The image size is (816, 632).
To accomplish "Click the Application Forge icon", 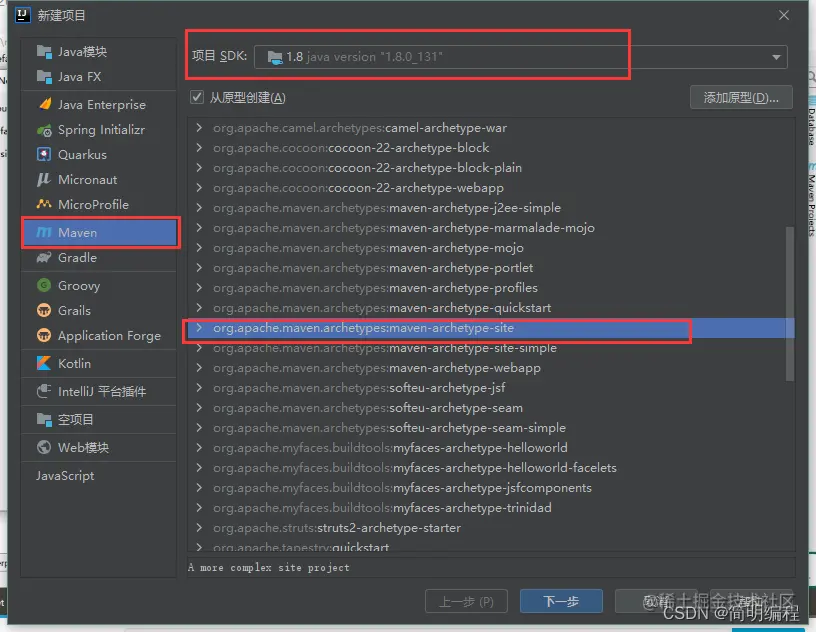I will pos(44,335).
